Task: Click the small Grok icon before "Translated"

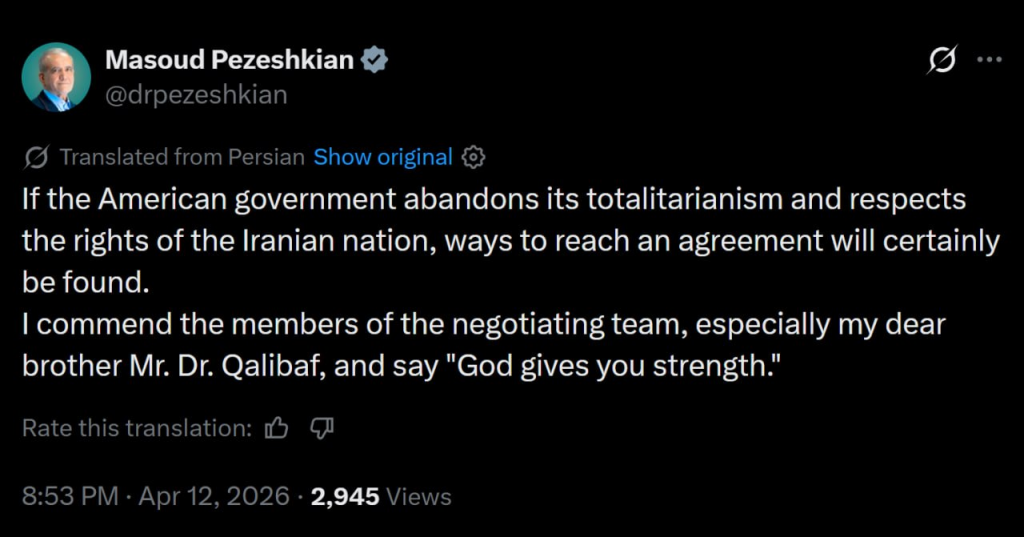Action: pos(36,157)
